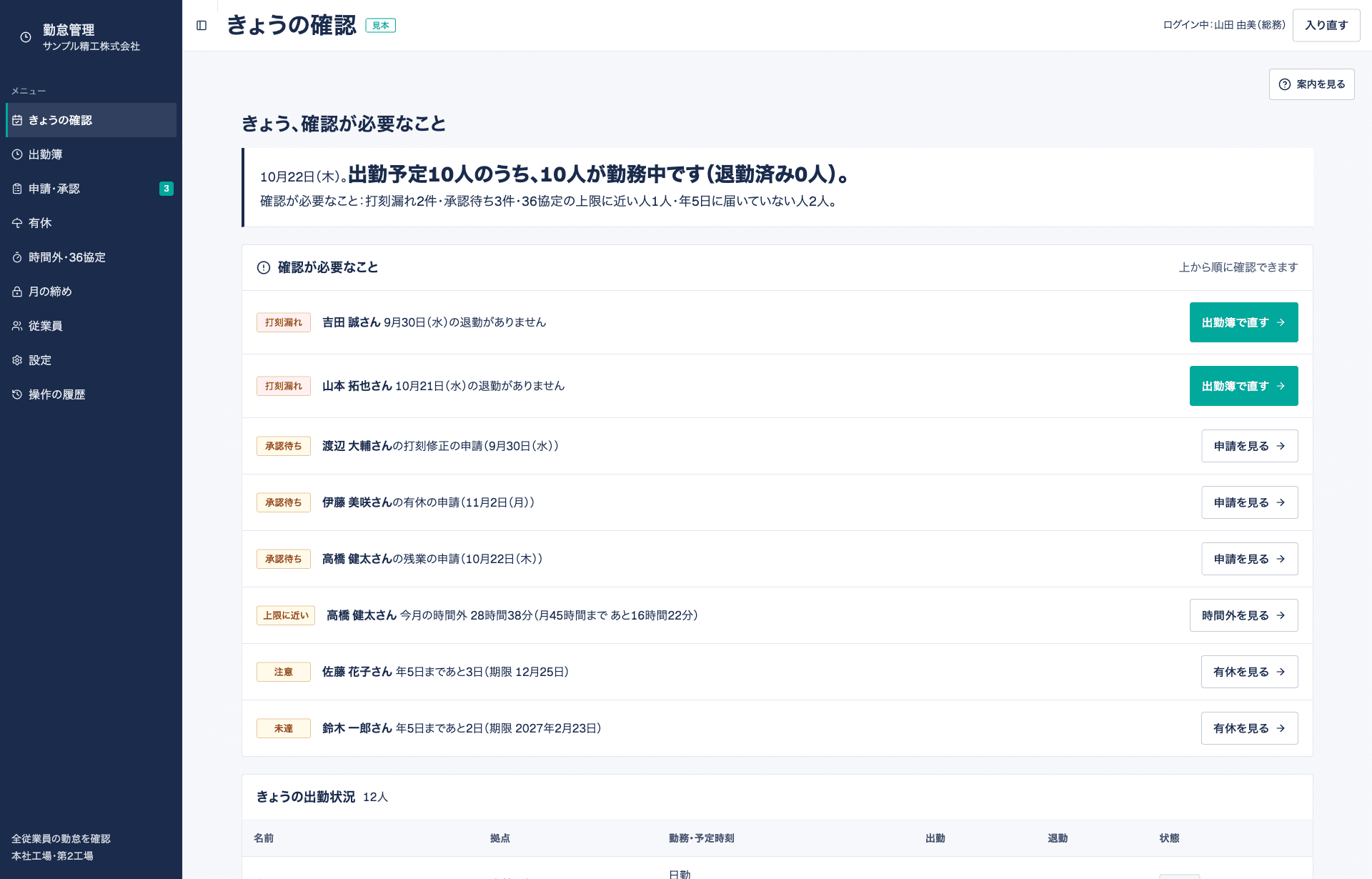Go to 申請・承認 page
Screen dimensions: 1372x879
(91, 189)
